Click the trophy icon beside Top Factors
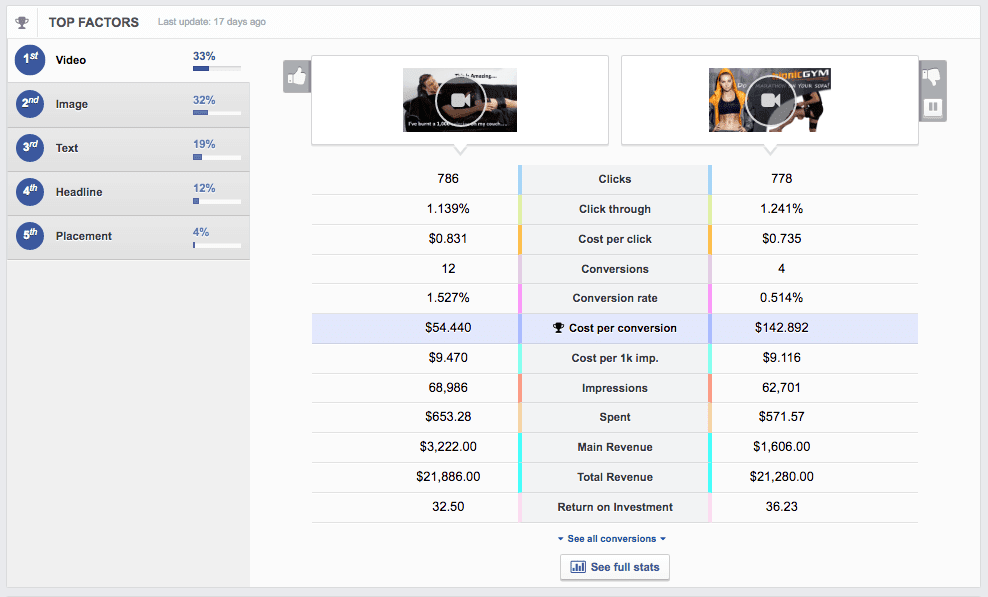The height and width of the screenshot is (597, 988). coord(22,22)
